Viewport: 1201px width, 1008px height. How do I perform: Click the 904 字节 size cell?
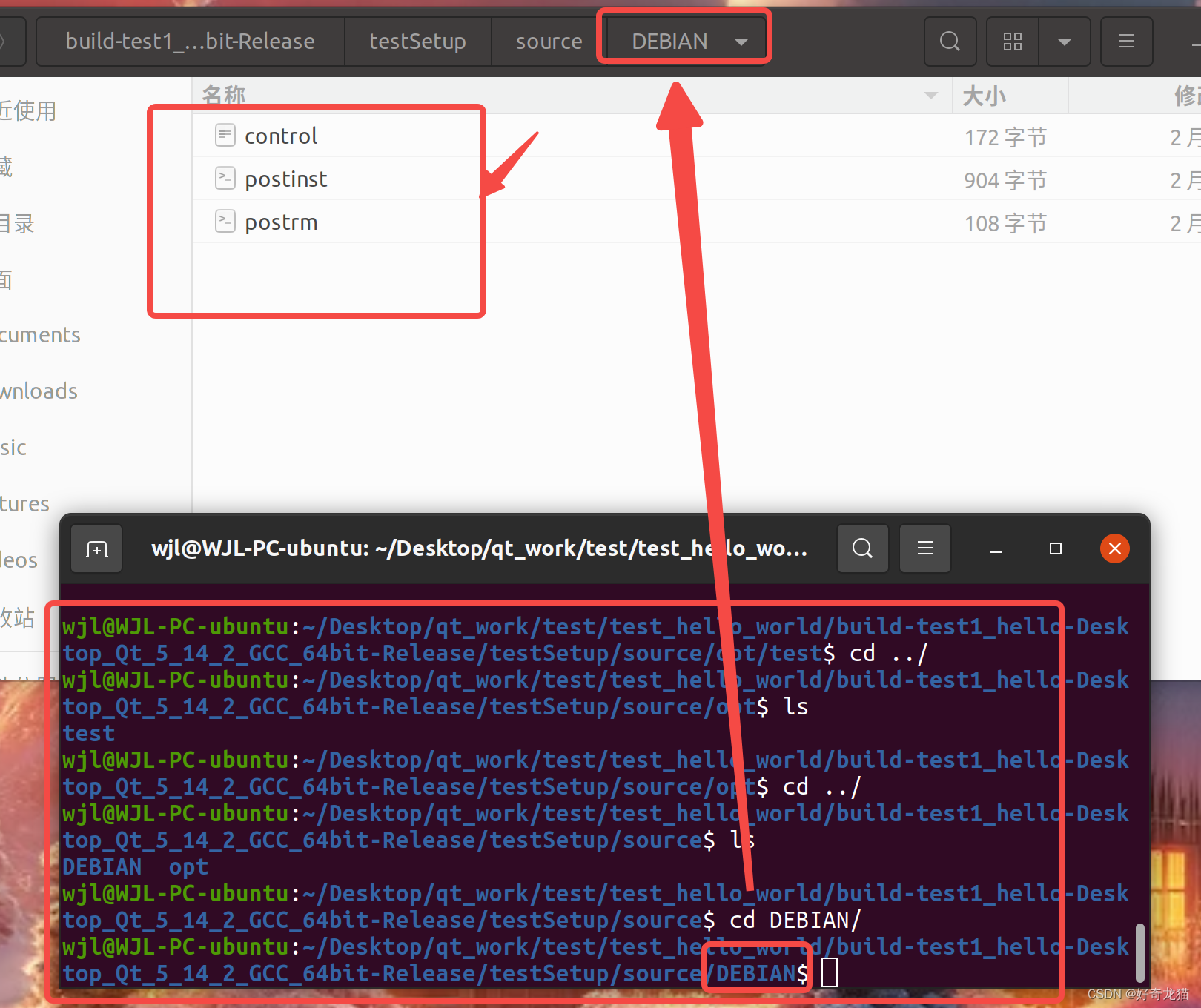1005,180
